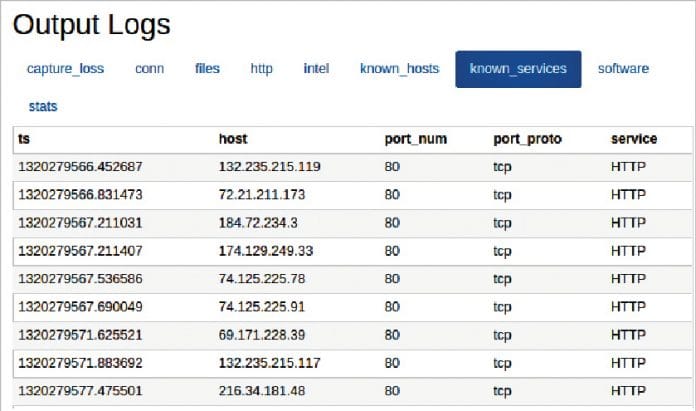Click the 72.21.211.173 host entry

262,195
